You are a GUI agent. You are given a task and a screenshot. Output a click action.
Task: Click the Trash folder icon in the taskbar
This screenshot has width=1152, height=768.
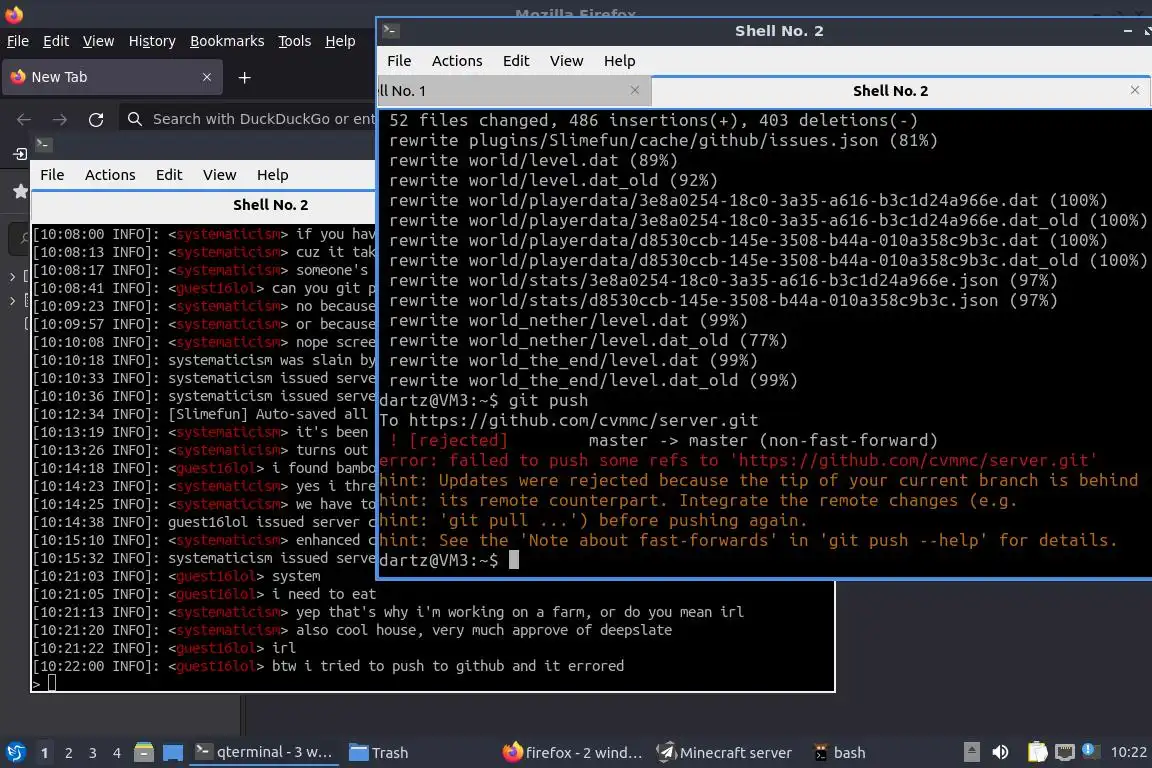359,753
